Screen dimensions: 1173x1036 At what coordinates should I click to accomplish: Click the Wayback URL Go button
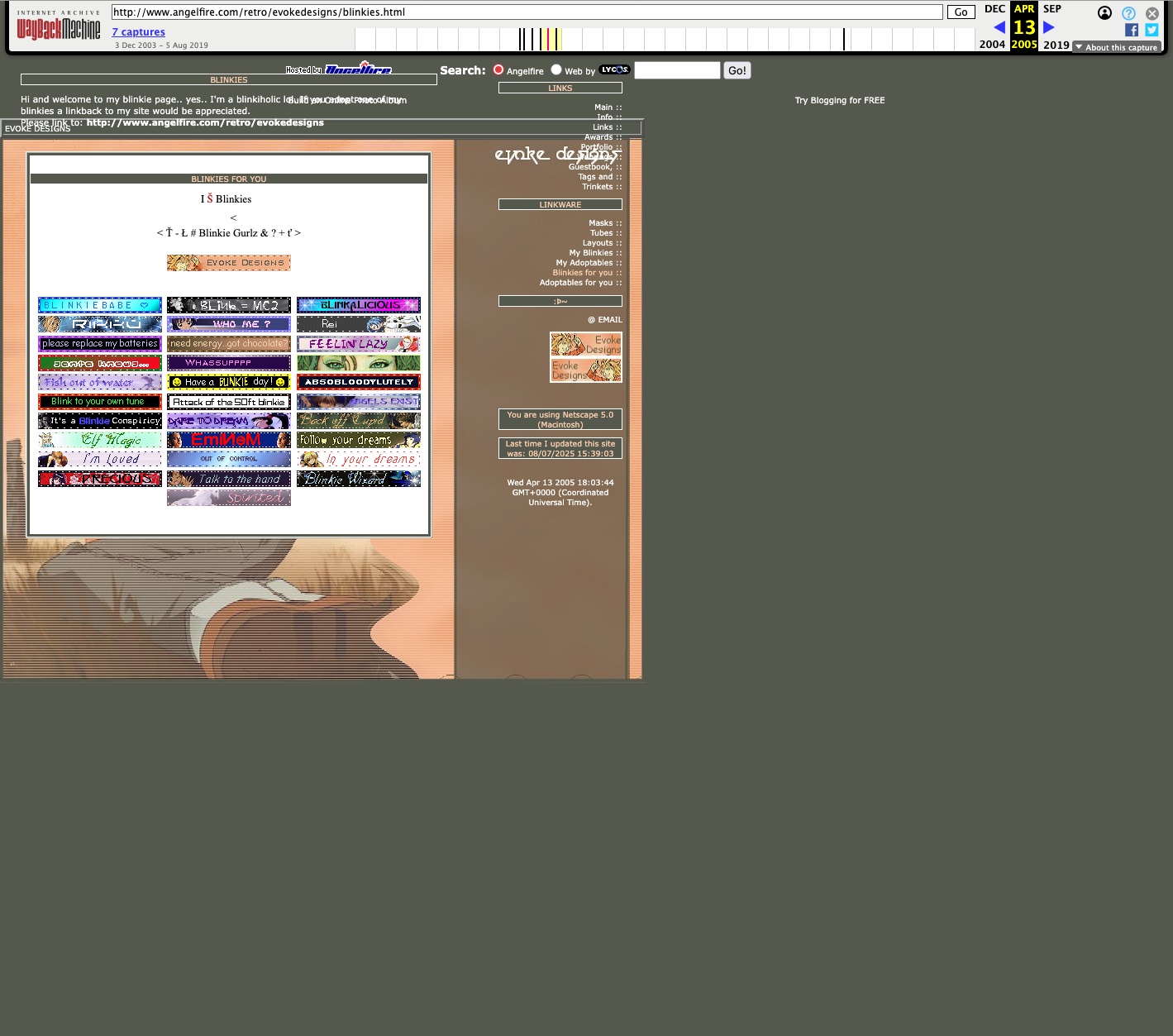click(961, 12)
